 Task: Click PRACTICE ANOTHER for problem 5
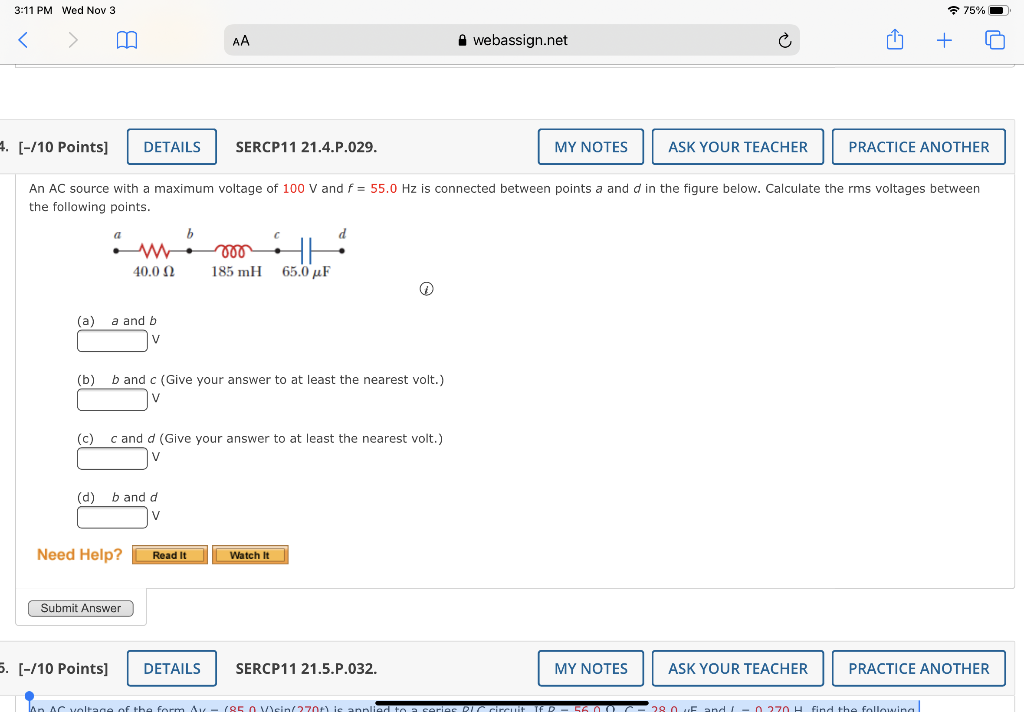click(918, 668)
